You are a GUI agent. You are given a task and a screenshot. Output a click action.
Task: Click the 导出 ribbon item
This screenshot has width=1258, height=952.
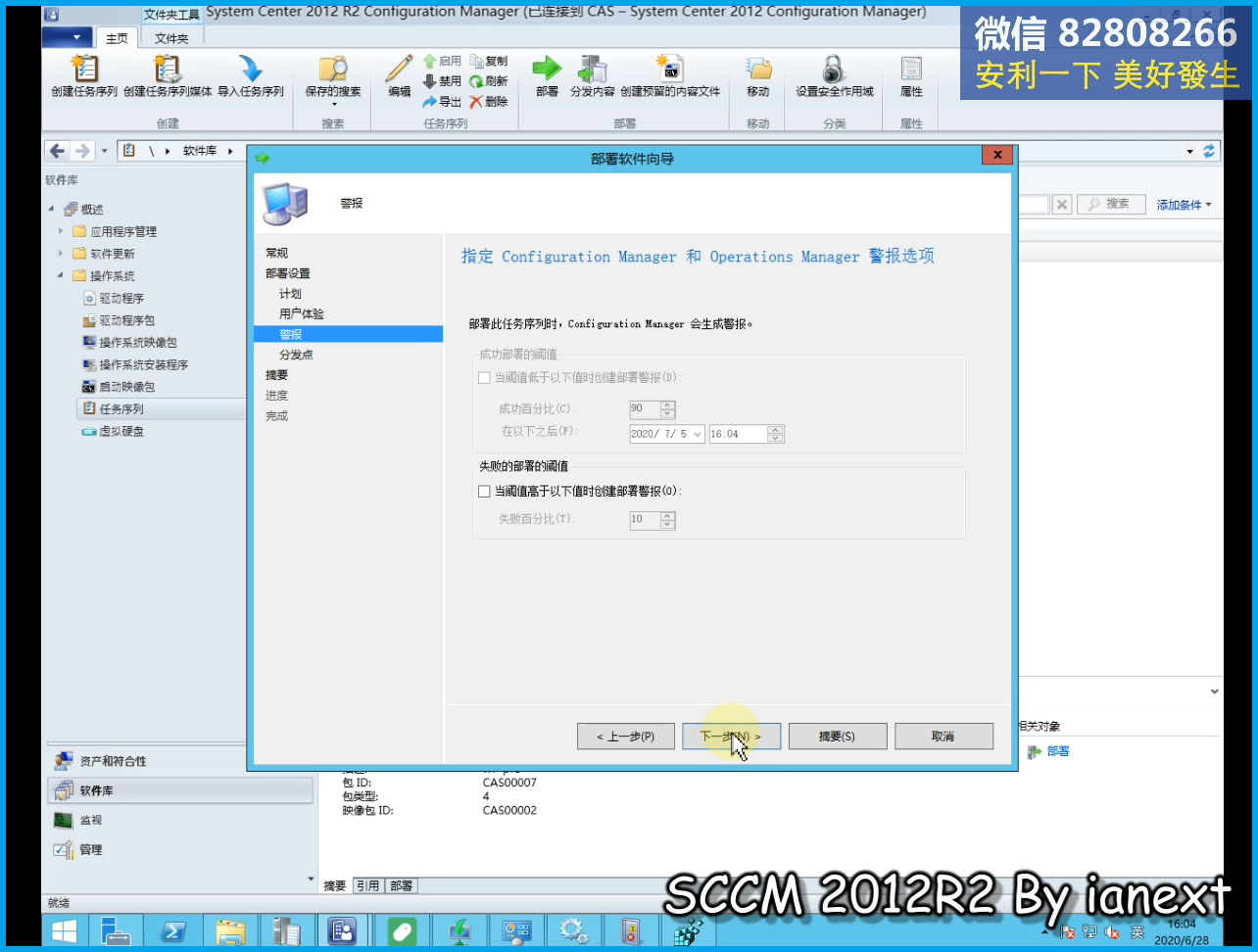pos(442,102)
